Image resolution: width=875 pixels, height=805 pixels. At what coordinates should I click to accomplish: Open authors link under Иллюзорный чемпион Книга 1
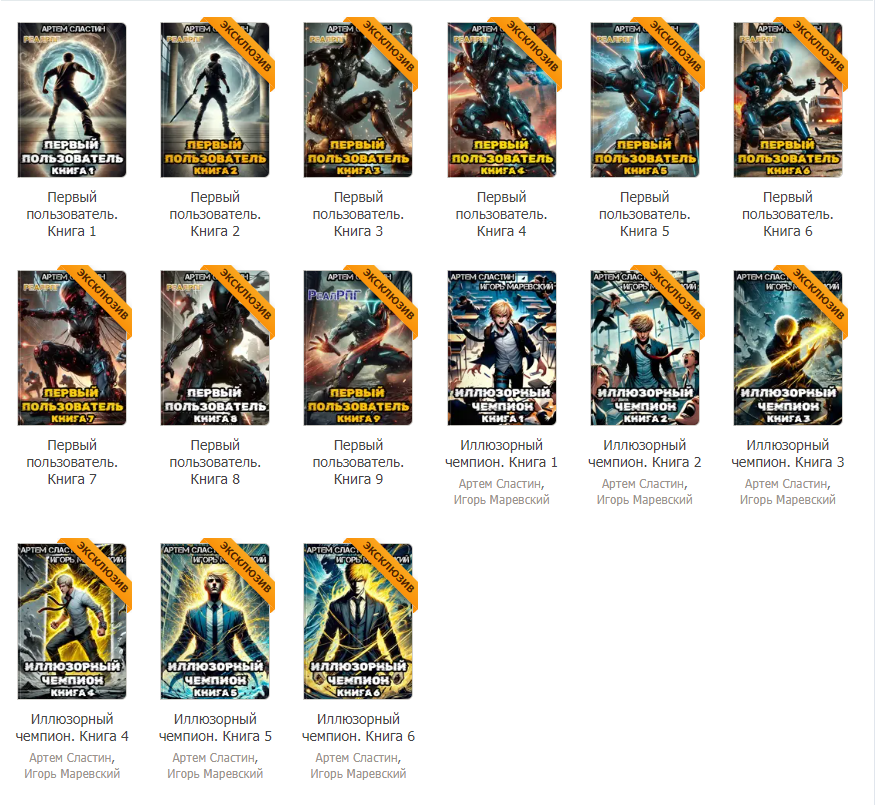click(x=502, y=491)
